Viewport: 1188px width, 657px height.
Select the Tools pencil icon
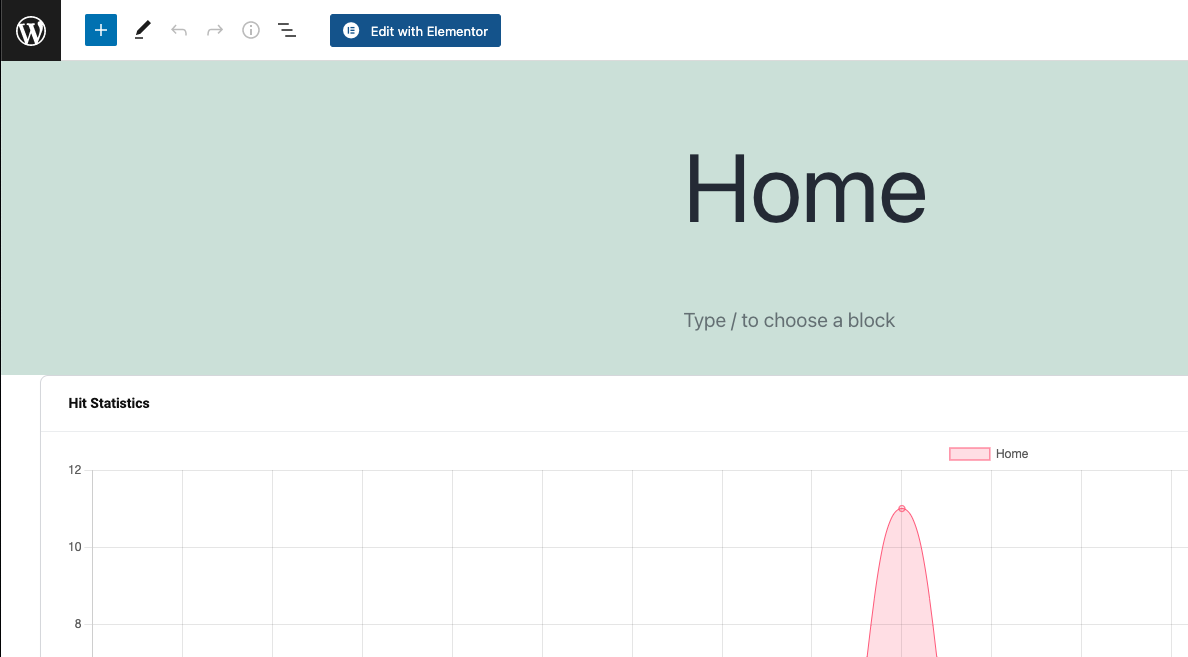click(x=142, y=30)
